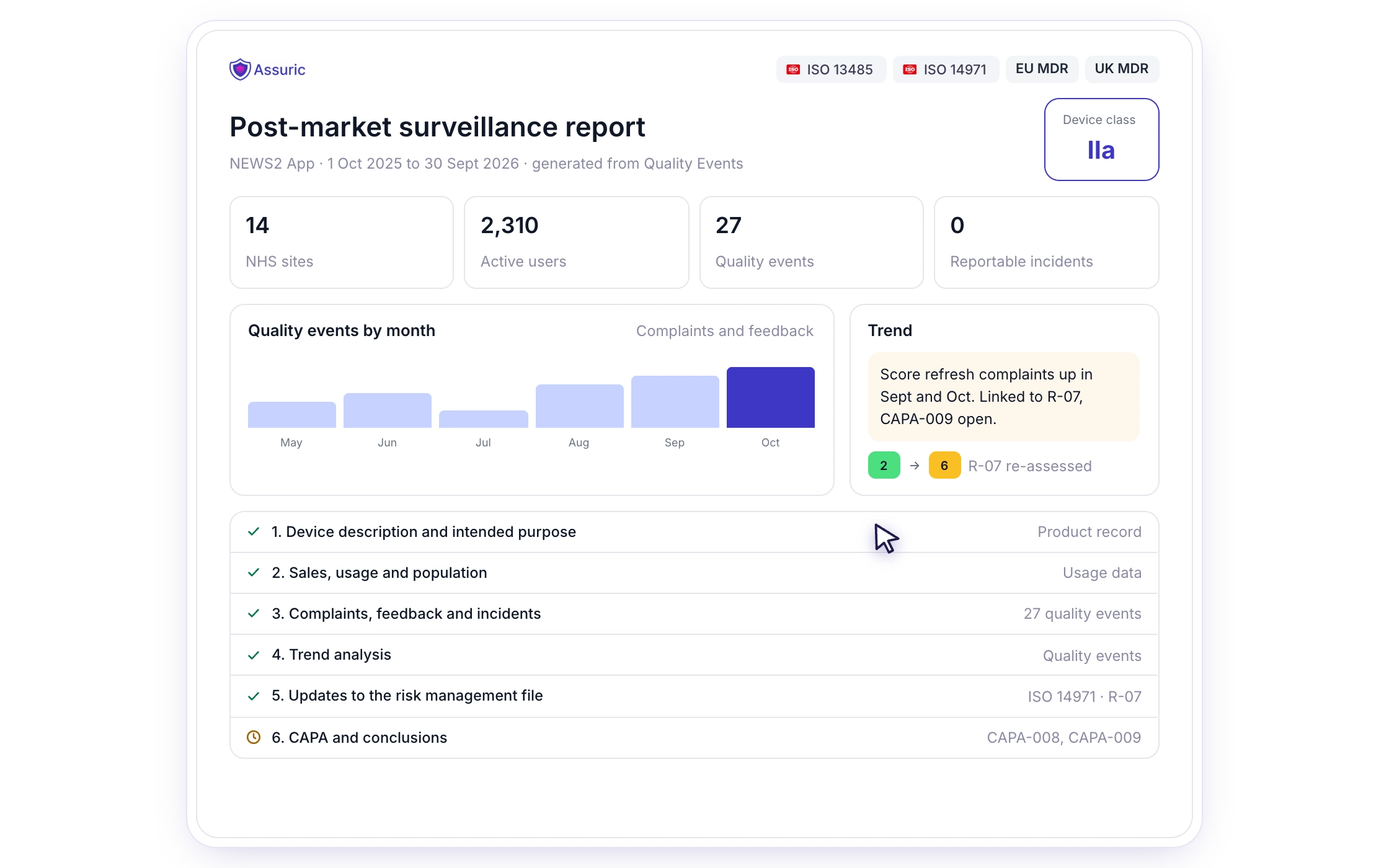The image size is (1389, 868).
Task: Select the UK MDR tag
Action: pyautogui.click(x=1122, y=69)
